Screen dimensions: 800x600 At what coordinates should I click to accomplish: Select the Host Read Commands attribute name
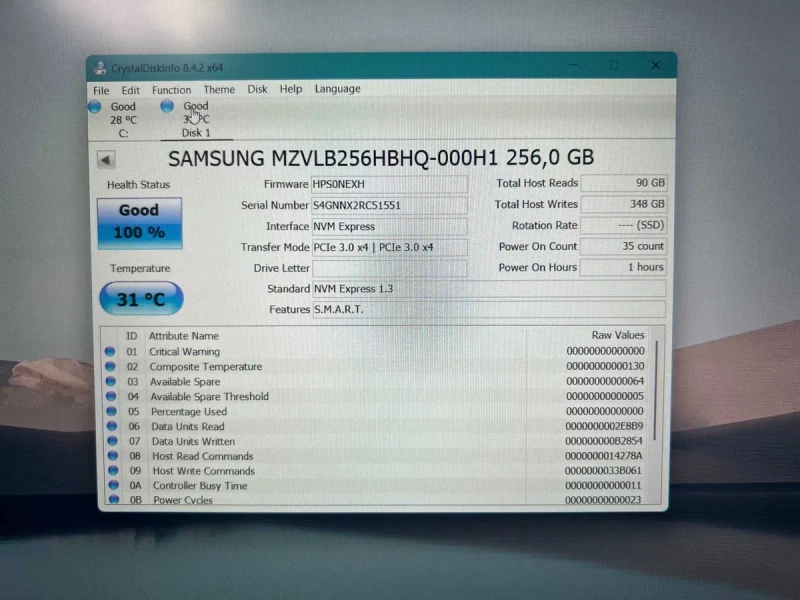(203, 456)
